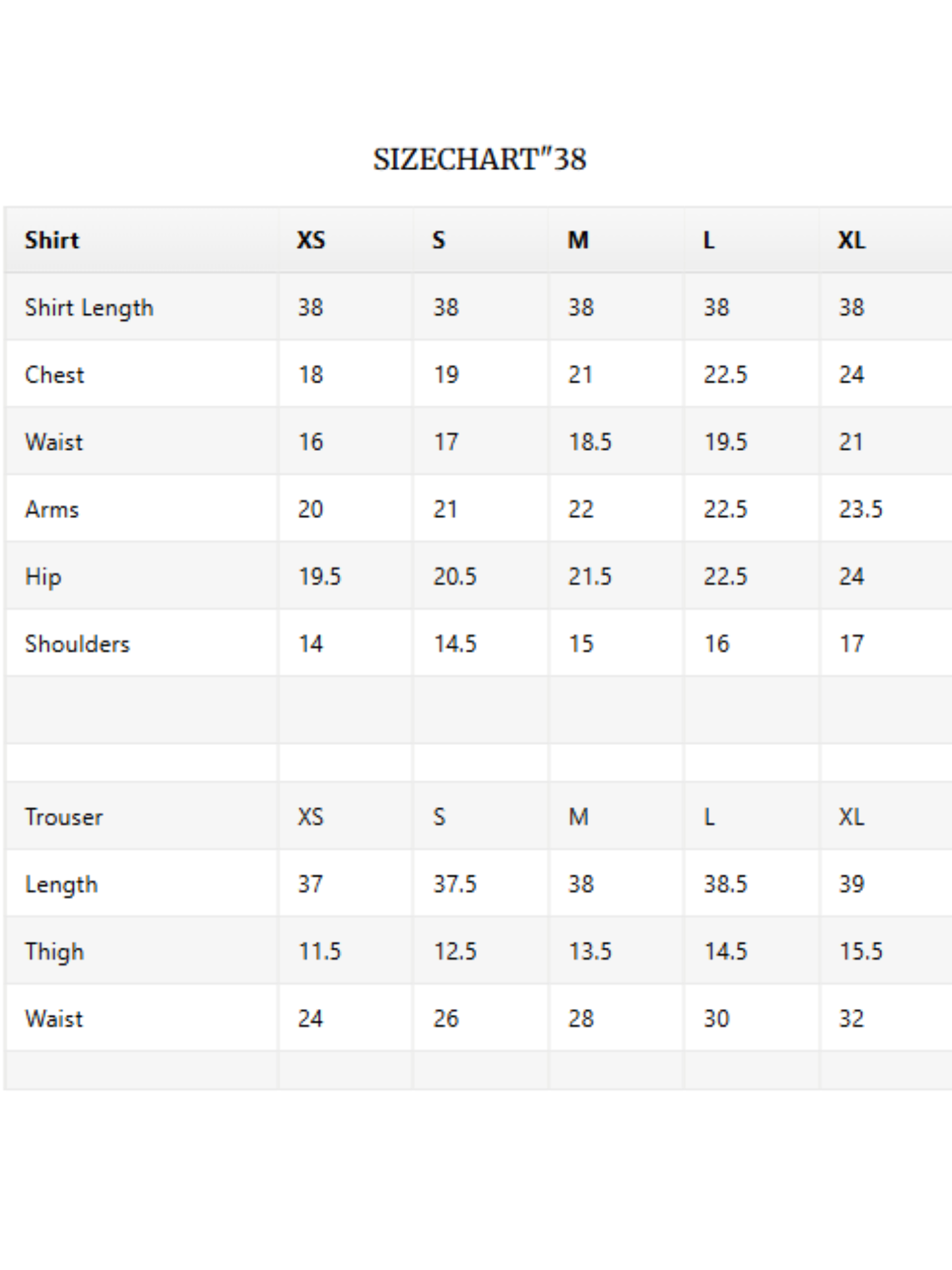Click Trouser Length value 37.5
Viewport: 952px width, 1270px height.
pyautogui.click(x=455, y=884)
